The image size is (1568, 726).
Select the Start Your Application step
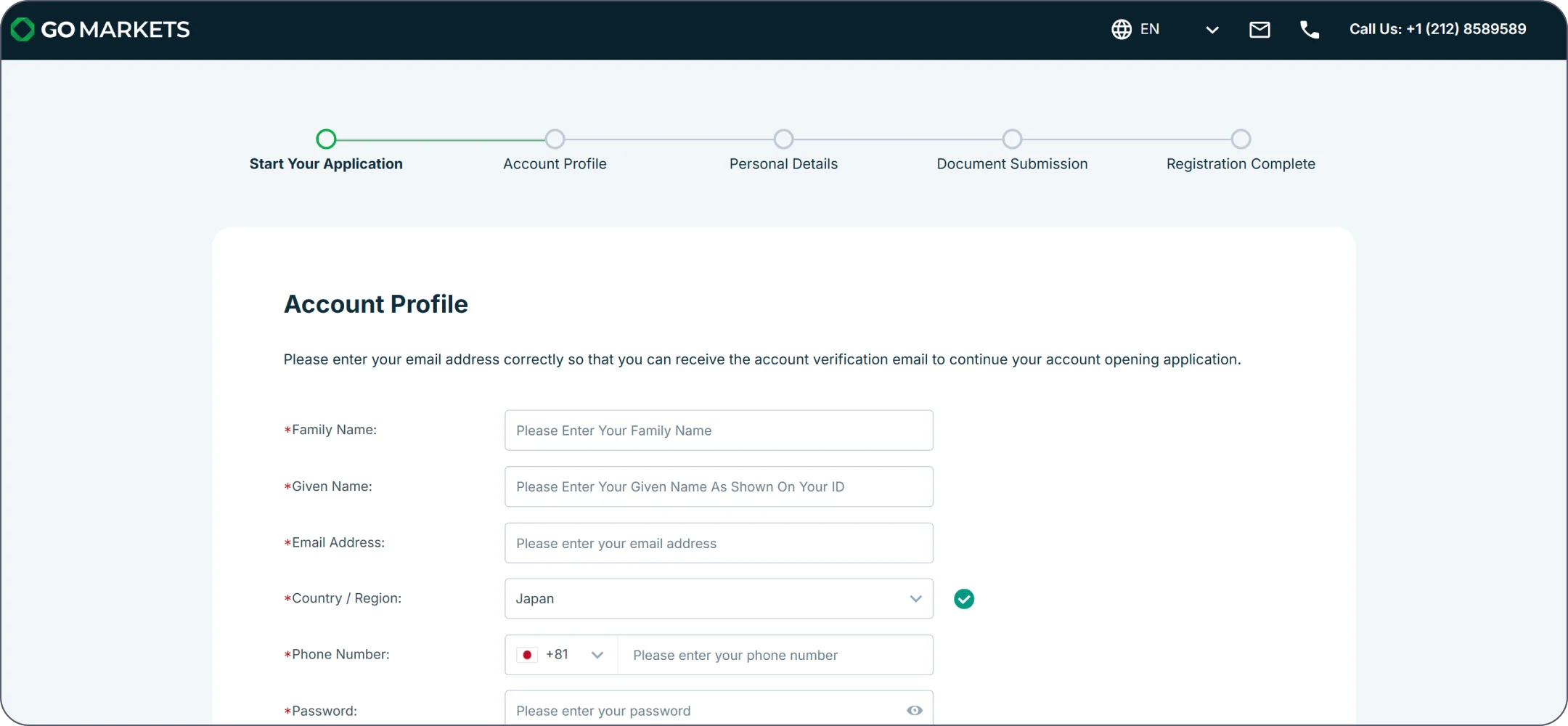click(326, 139)
